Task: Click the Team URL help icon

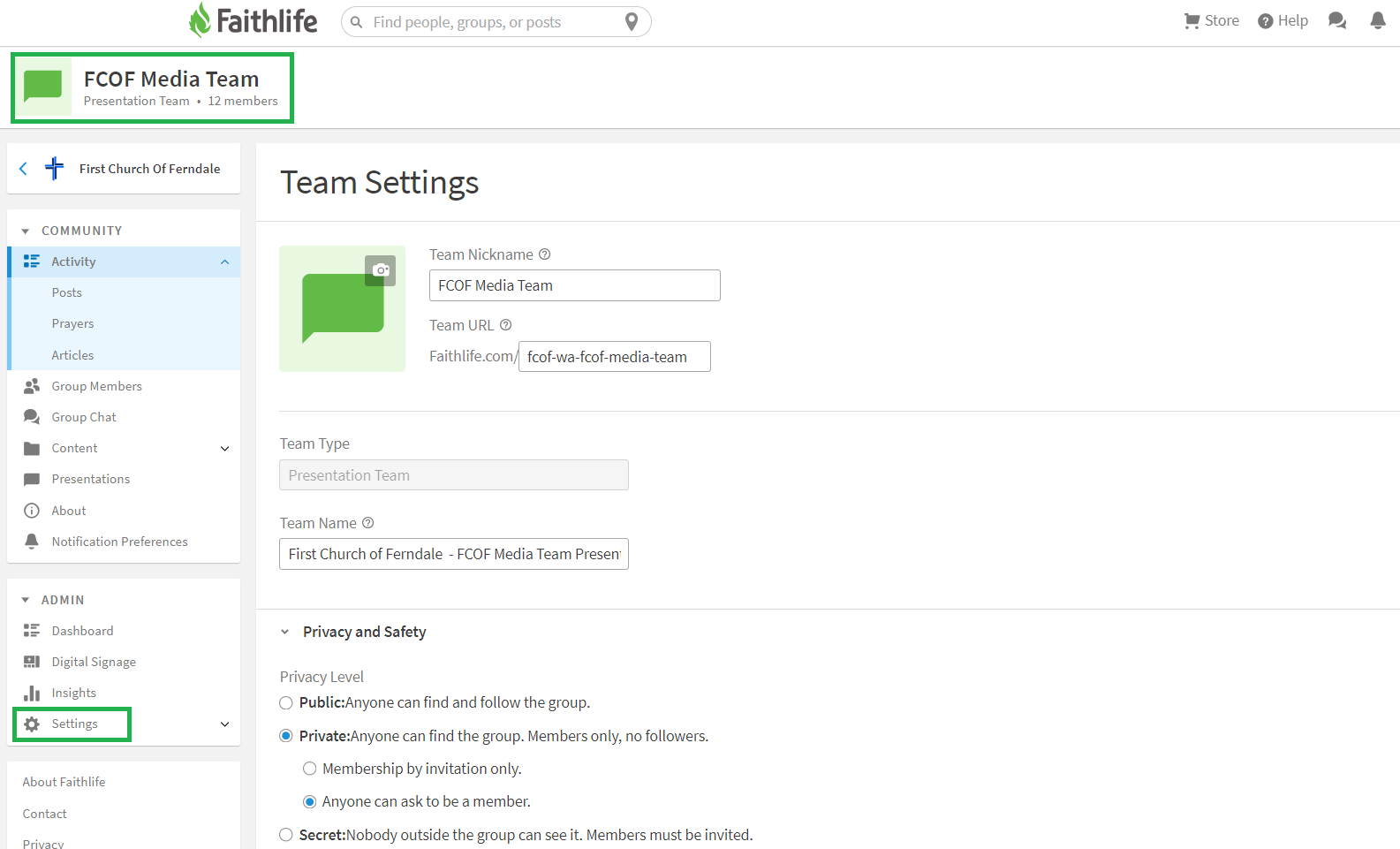Action: [506, 325]
